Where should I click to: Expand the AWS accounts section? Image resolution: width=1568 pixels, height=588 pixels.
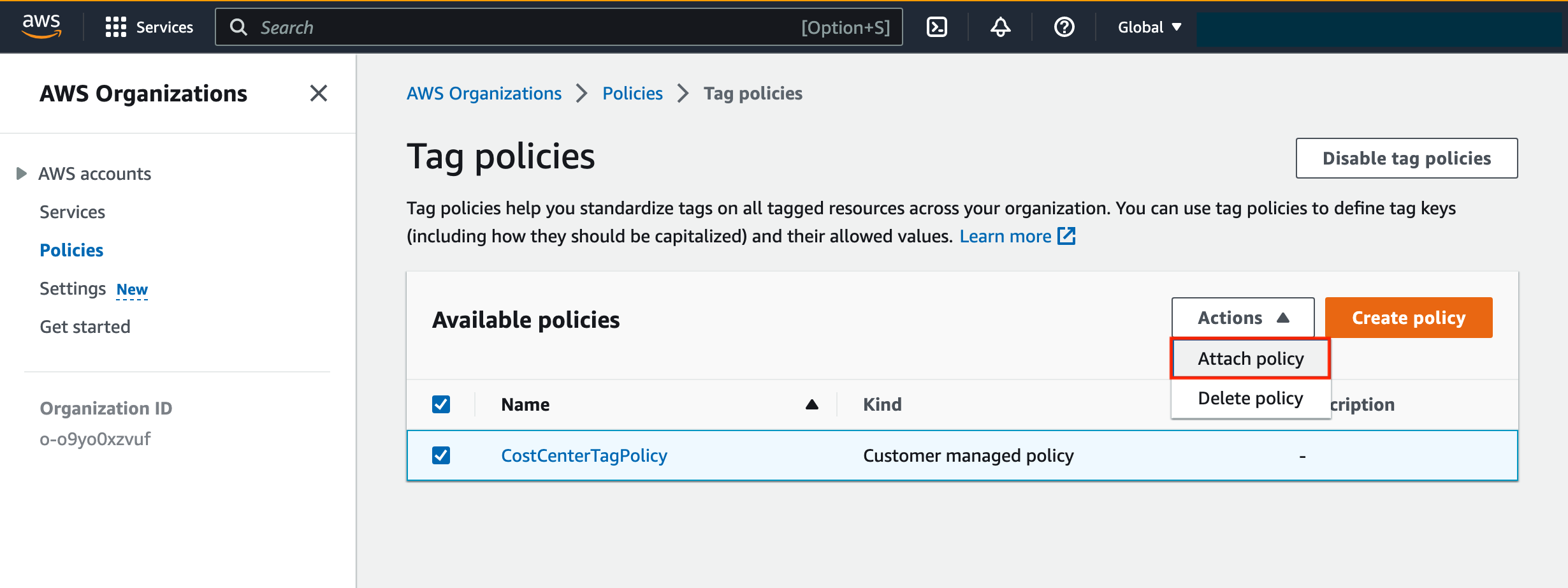coord(21,172)
